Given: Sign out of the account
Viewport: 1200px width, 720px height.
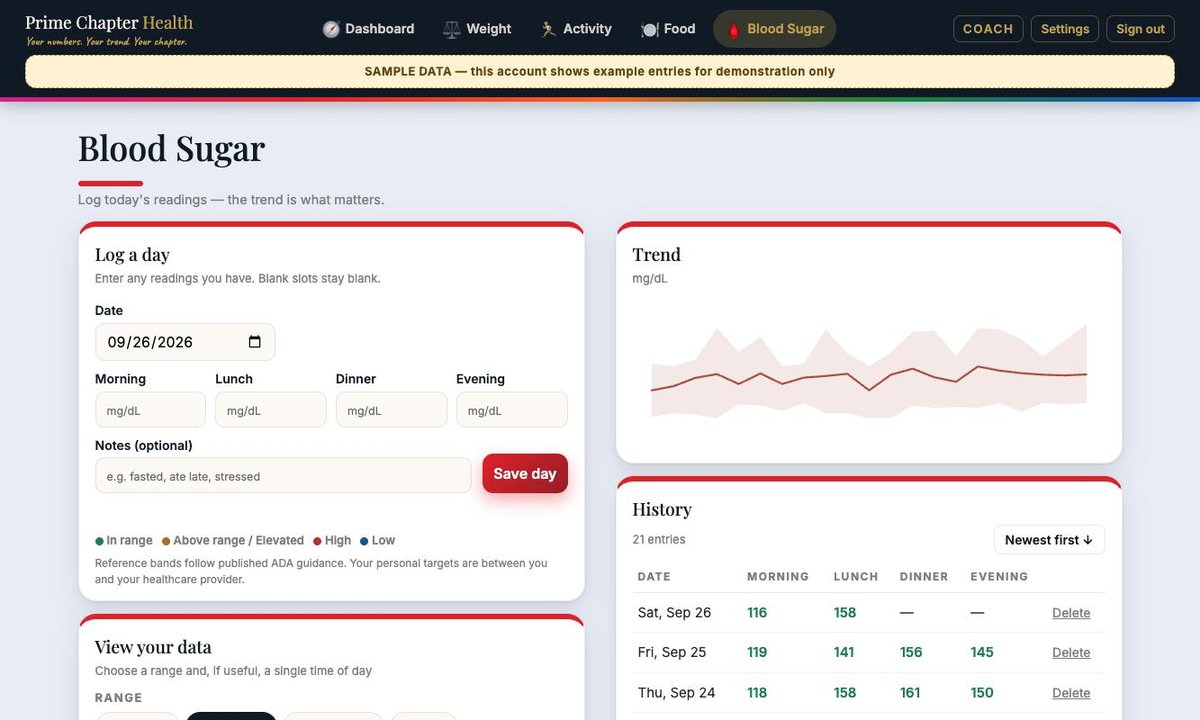Looking at the screenshot, I should click(x=1140, y=29).
